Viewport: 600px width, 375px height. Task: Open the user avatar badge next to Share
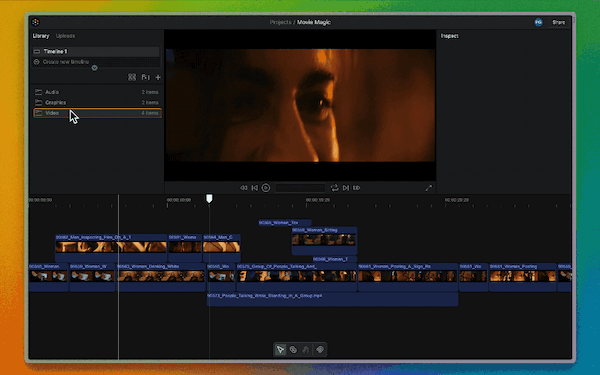click(x=538, y=22)
